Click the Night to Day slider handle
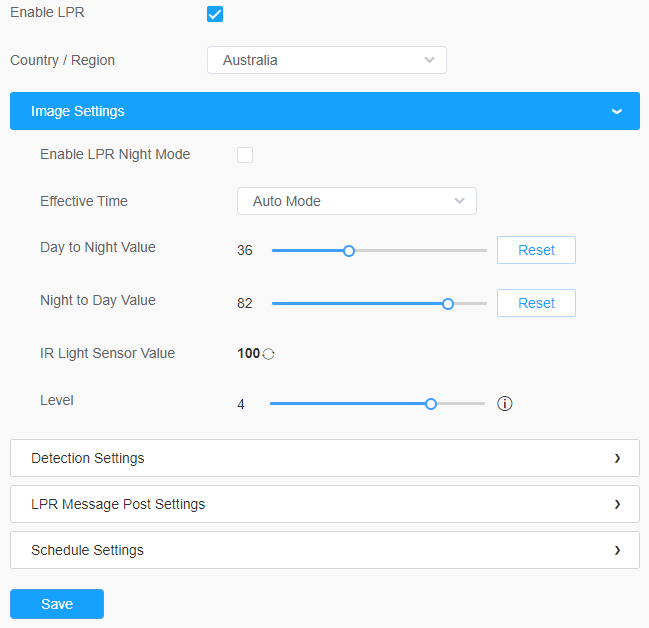649x628 pixels. (448, 303)
